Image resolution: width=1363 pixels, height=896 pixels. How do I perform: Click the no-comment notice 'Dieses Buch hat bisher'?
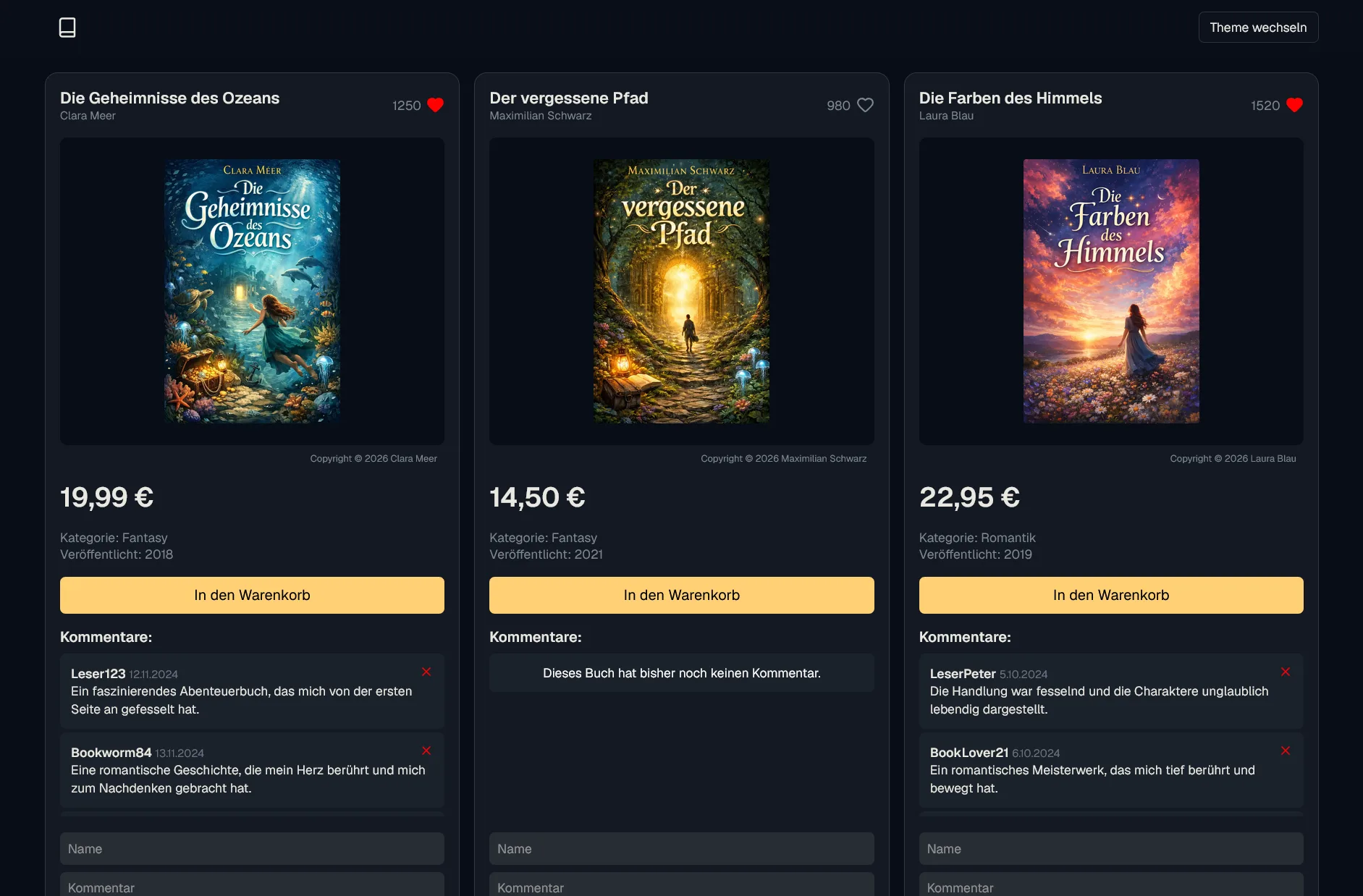pyautogui.click(x=681, y=673)
